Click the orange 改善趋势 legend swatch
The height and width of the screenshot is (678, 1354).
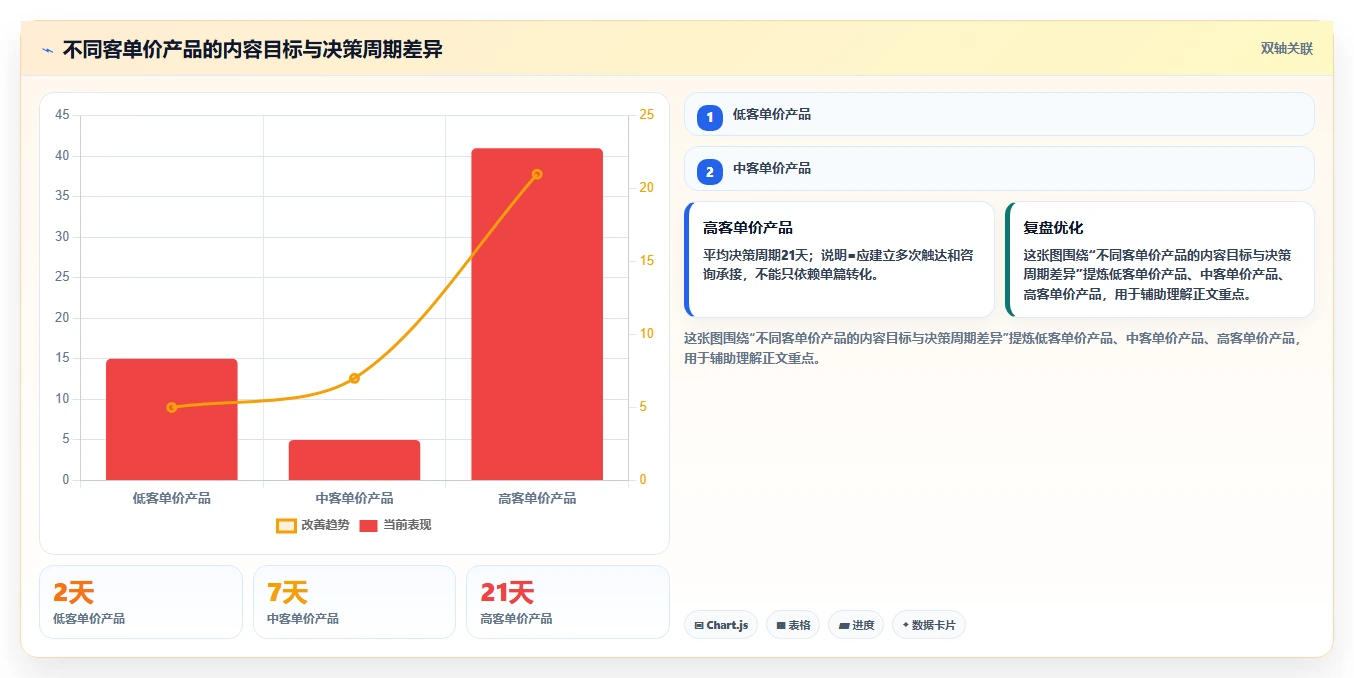(x=286, y=525)
